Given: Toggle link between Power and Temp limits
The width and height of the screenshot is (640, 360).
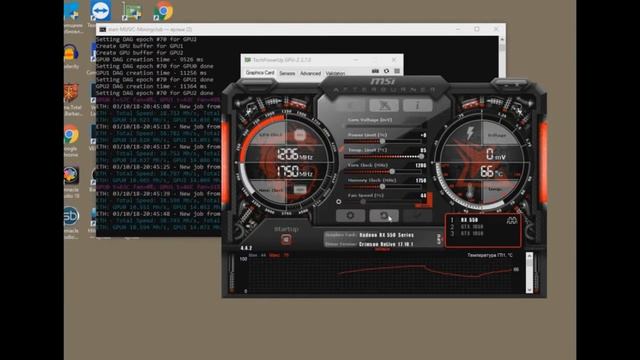Looking at the screenshot, I should [341, 149].
